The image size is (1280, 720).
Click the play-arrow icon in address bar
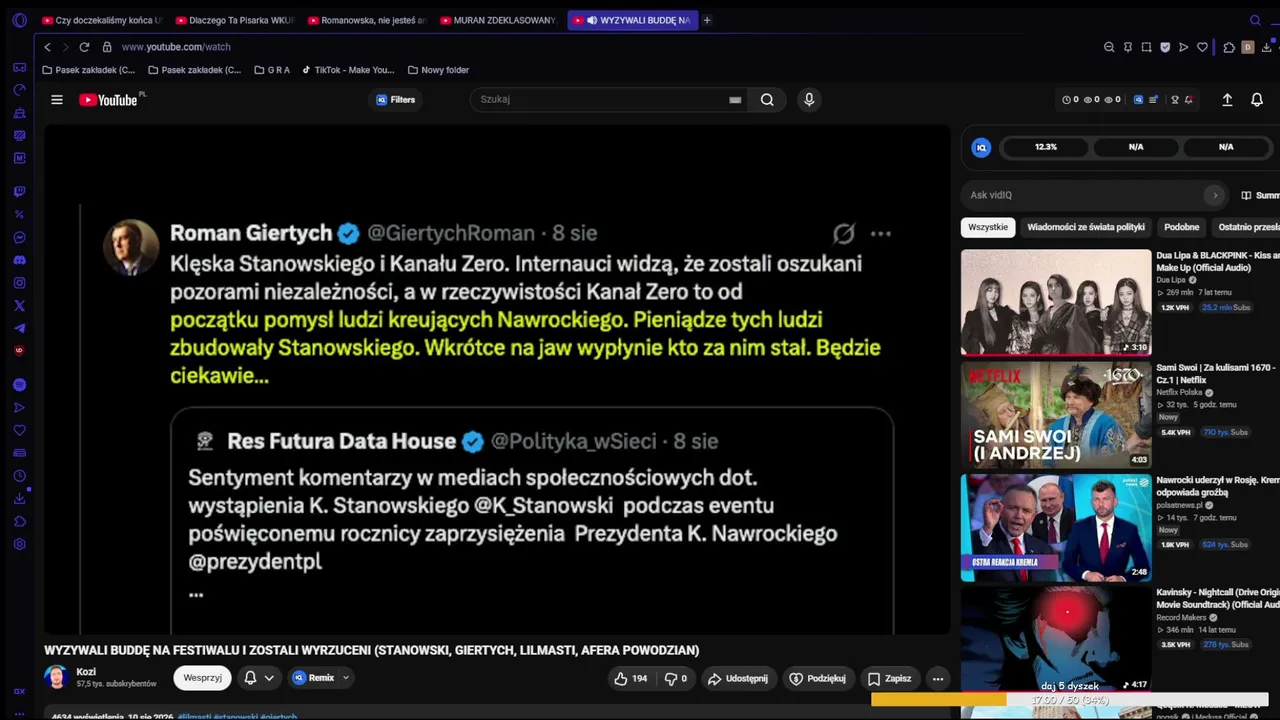click(x=1184, y=47)
